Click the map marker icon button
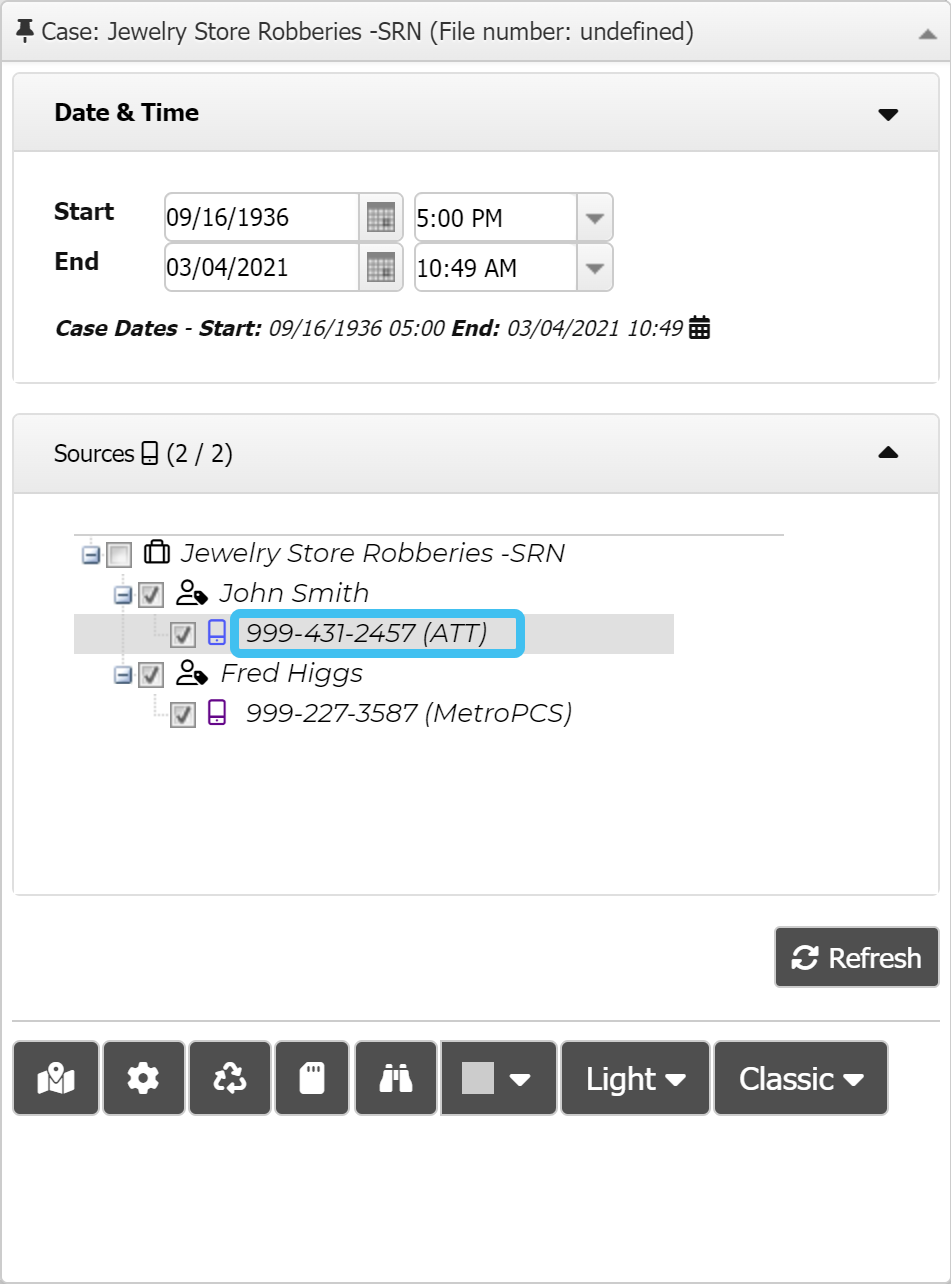This screenshot has width=951, height=1284. (56, 1078)
